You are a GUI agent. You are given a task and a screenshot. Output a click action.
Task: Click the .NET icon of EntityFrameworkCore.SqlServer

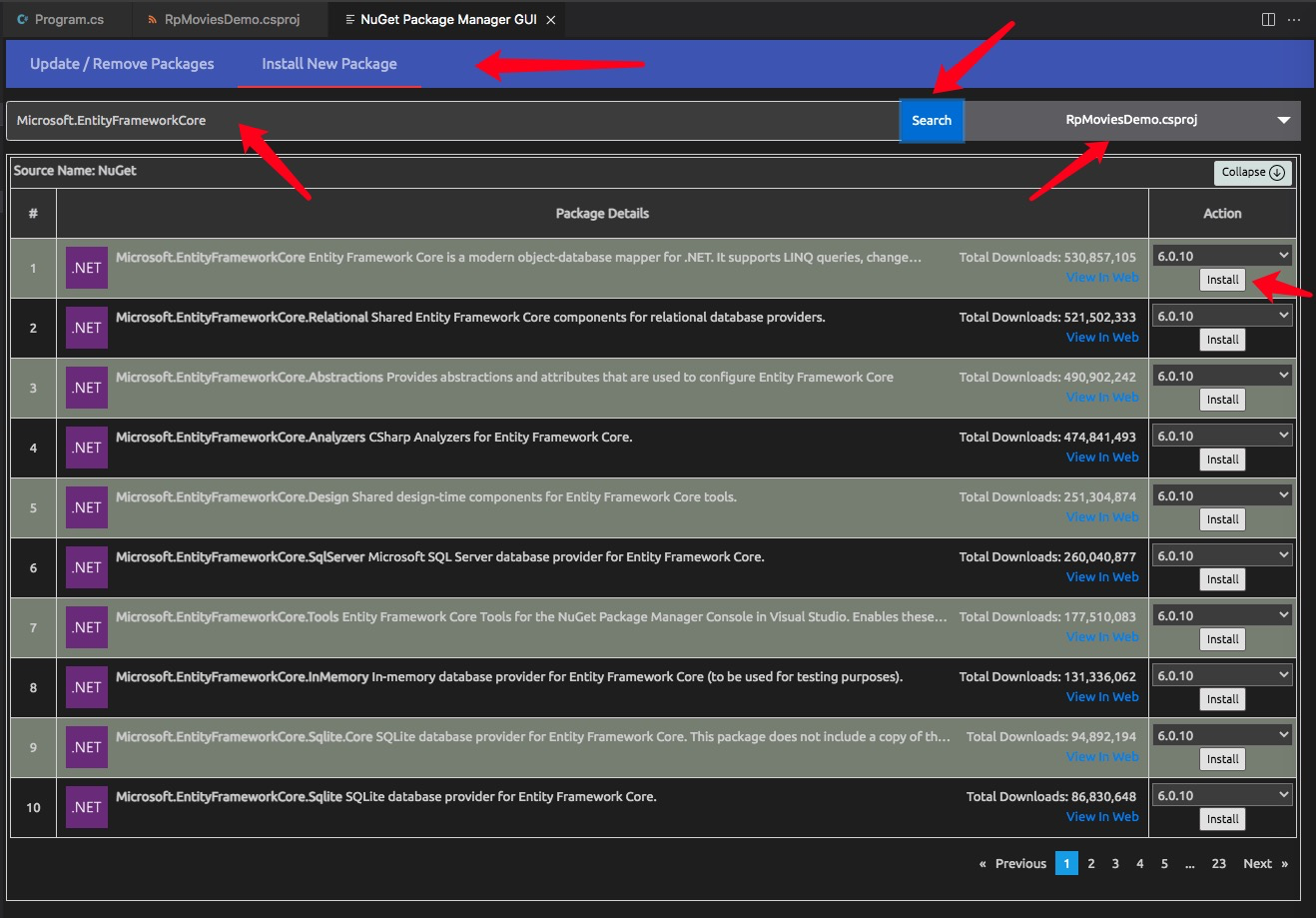[87, 567]
